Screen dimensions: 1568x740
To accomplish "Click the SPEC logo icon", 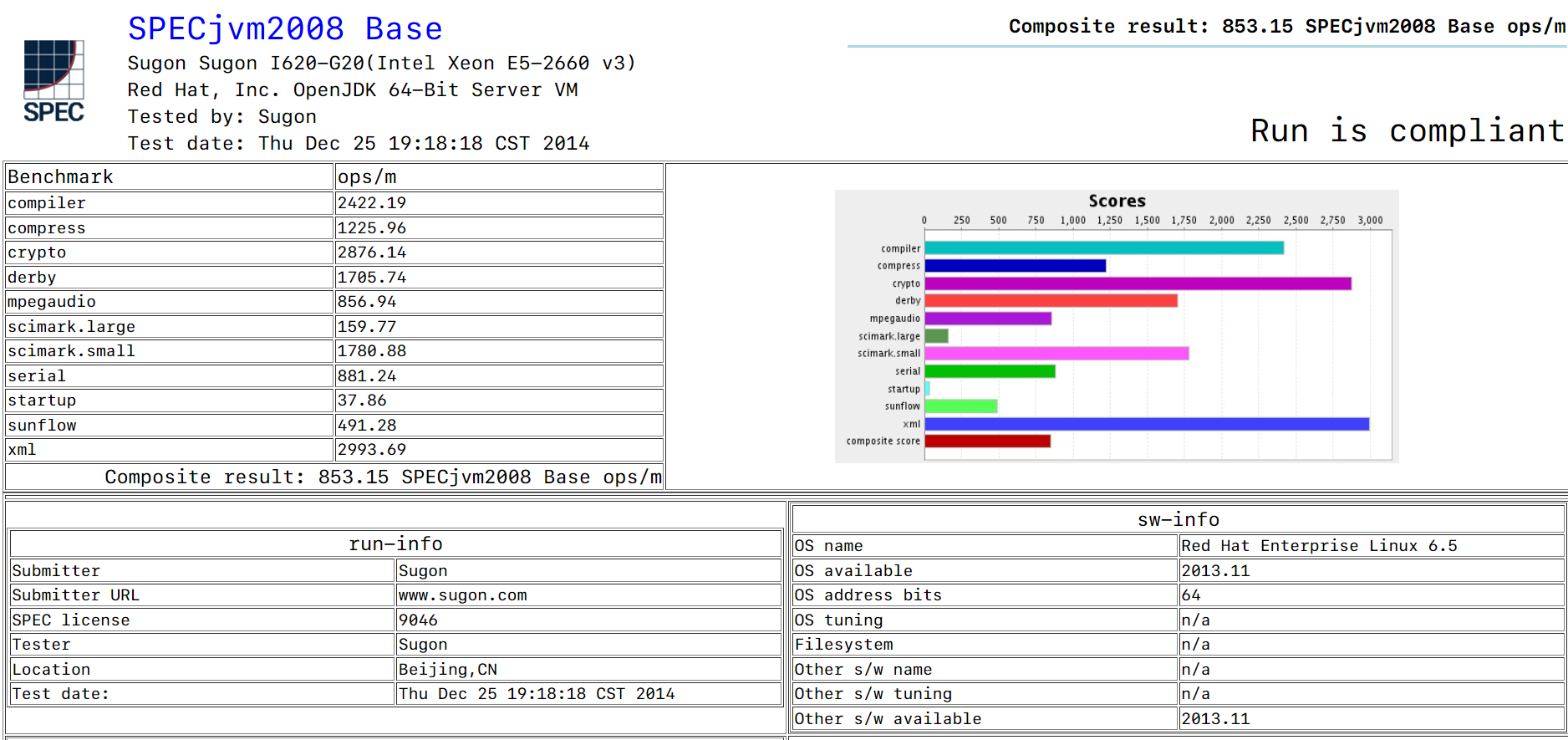I will point(53,81).
